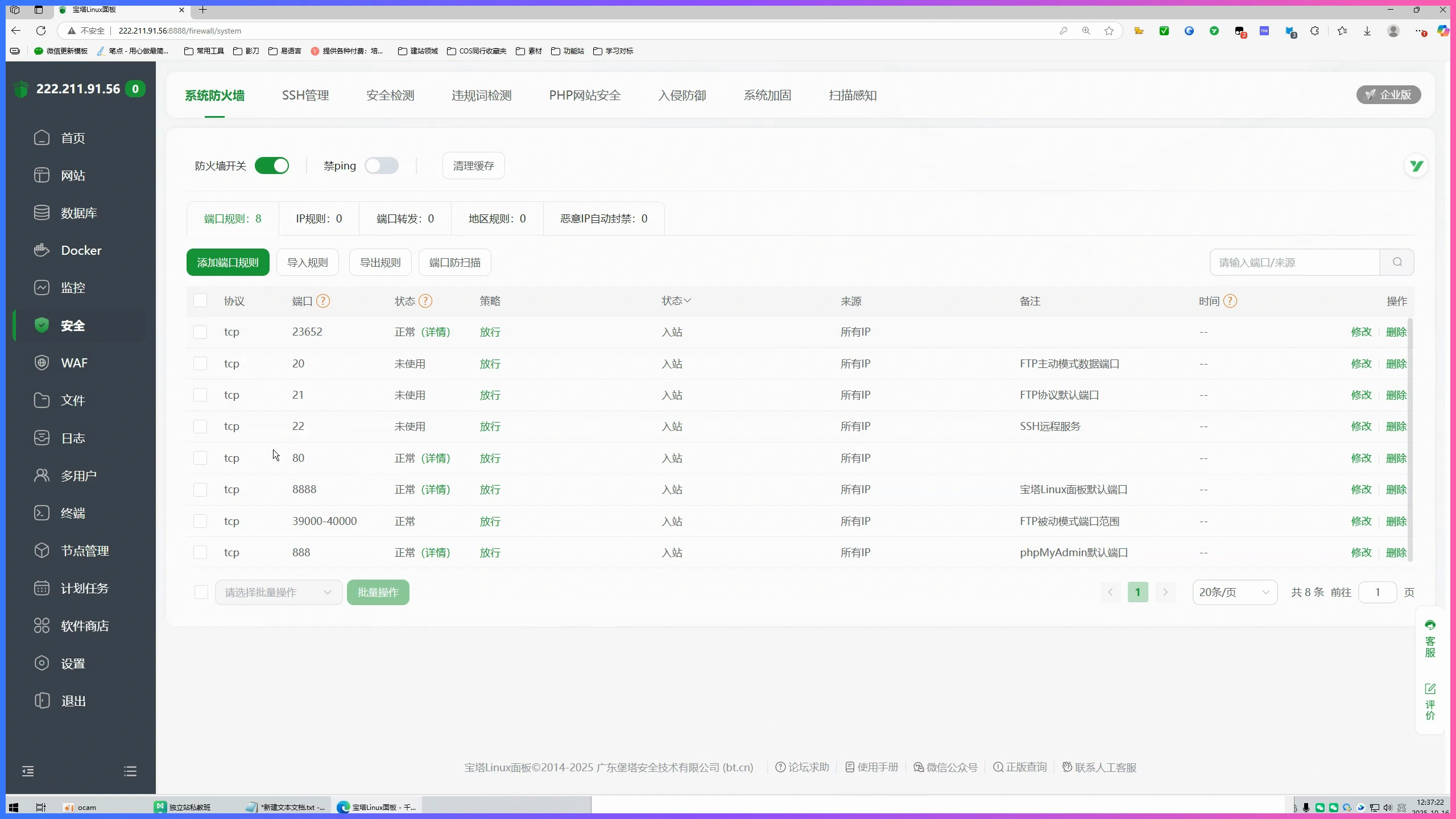Image resolution: width=1456 pixels, height=819 pixels.
Task: Click 修改 for port 8888 row
Action: tap(1361, 489)
